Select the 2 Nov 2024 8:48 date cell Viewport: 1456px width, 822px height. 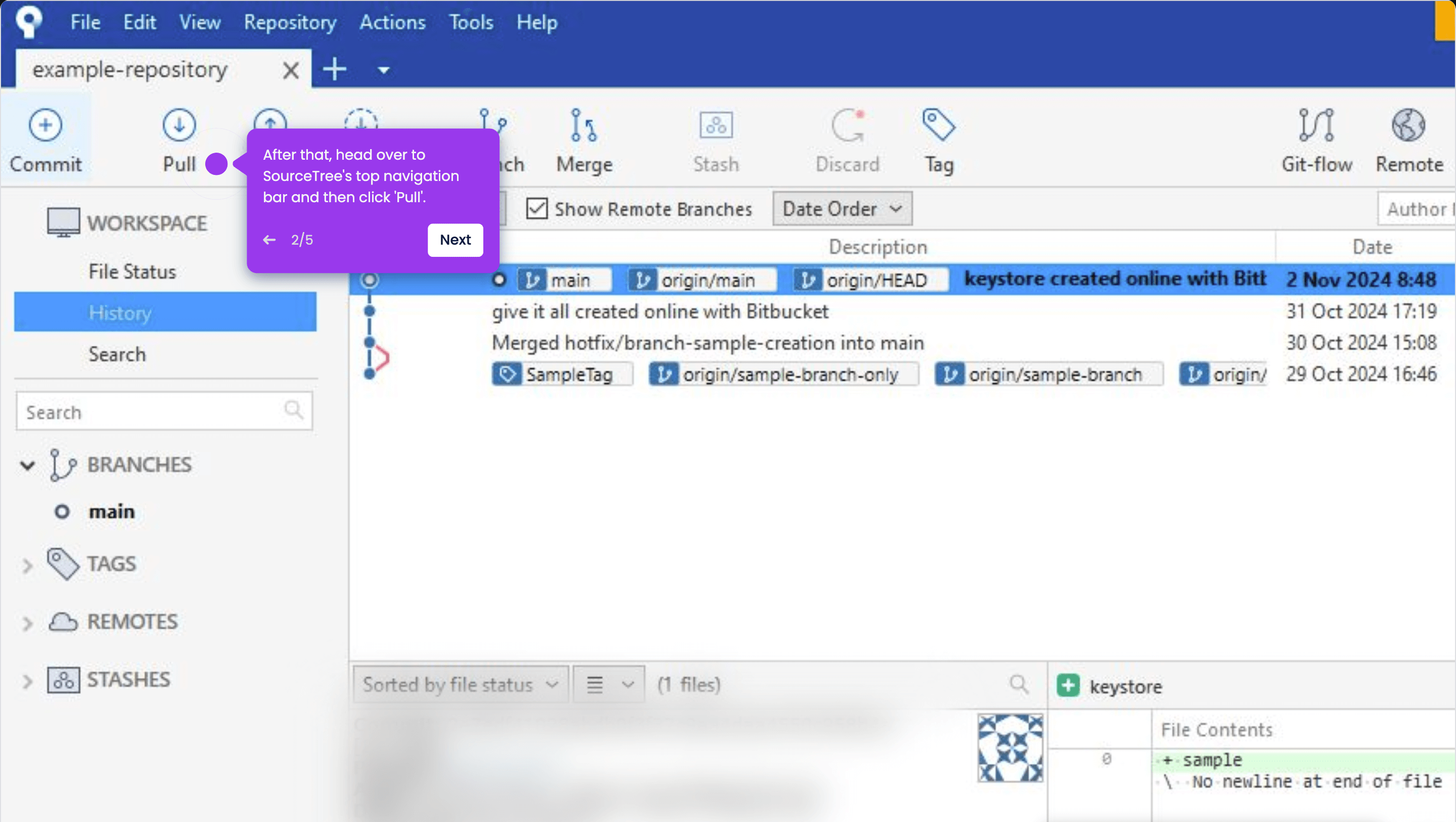click(x=1361, y=280)
